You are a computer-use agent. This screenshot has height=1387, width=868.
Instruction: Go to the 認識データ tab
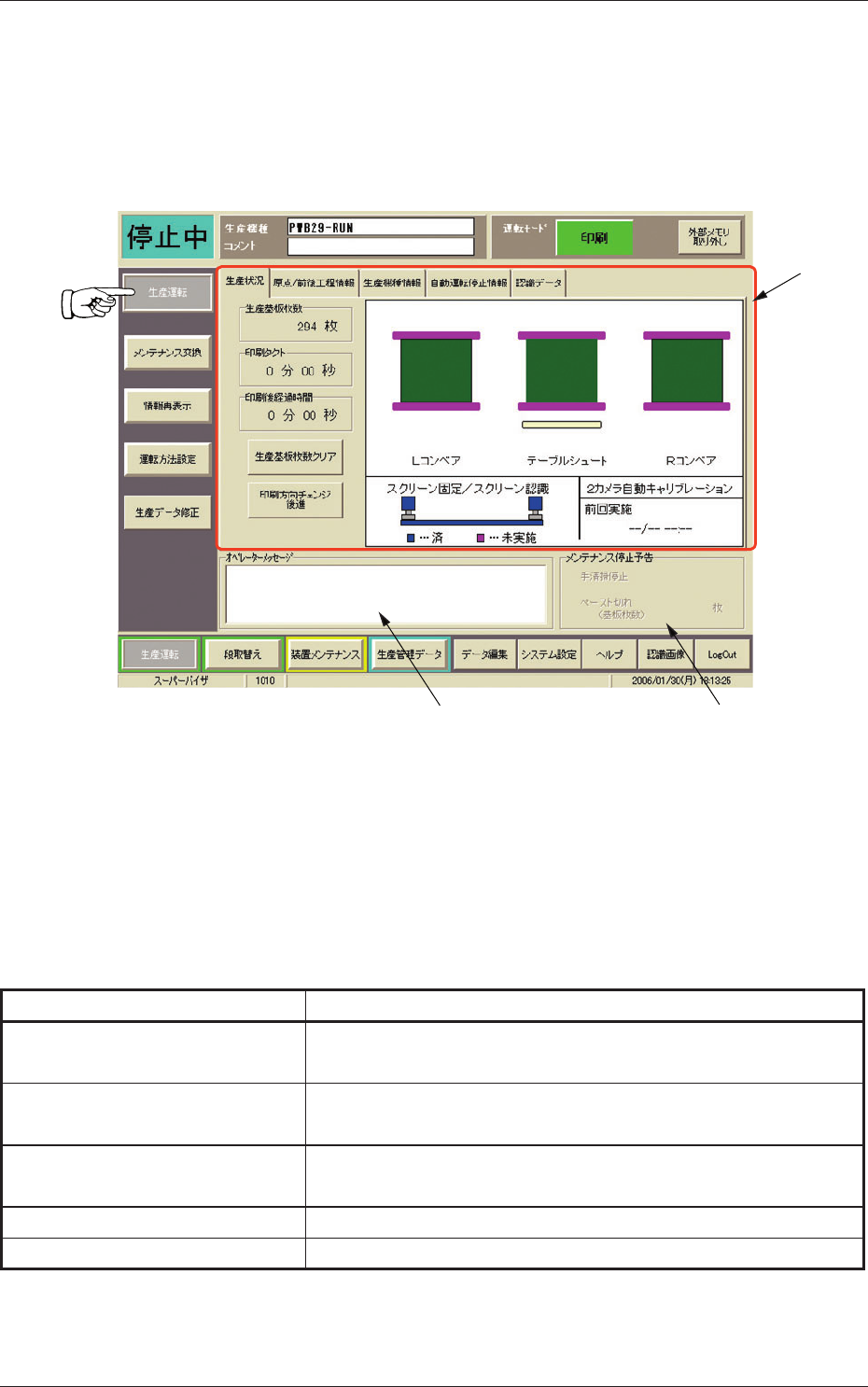(x=539, y=283)
